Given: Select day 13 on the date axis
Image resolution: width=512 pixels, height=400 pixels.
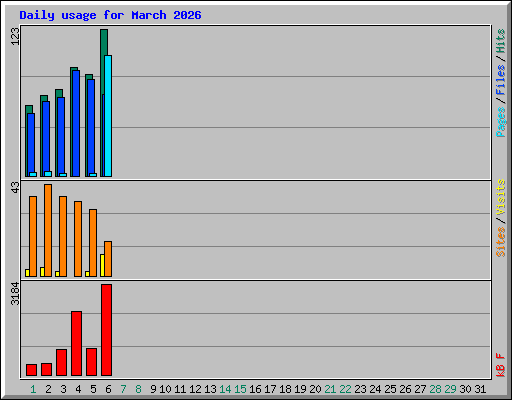Looking at the screenshot, I should 210,389.
